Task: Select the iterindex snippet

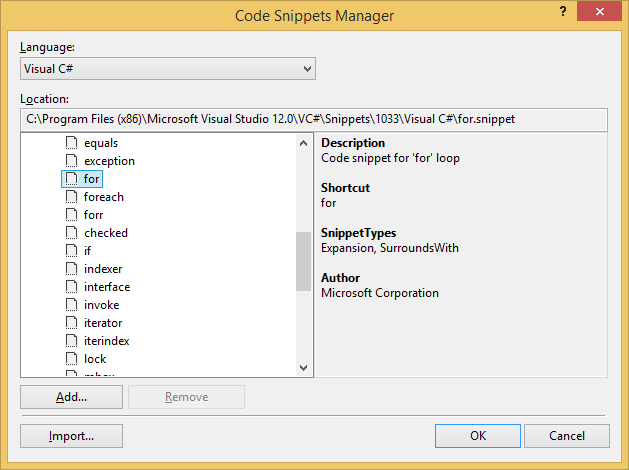Action: [107, 341]
